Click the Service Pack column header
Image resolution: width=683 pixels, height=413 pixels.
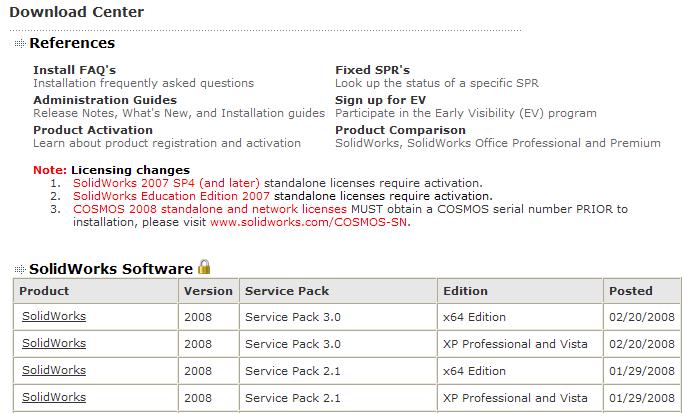click(287, 291)
